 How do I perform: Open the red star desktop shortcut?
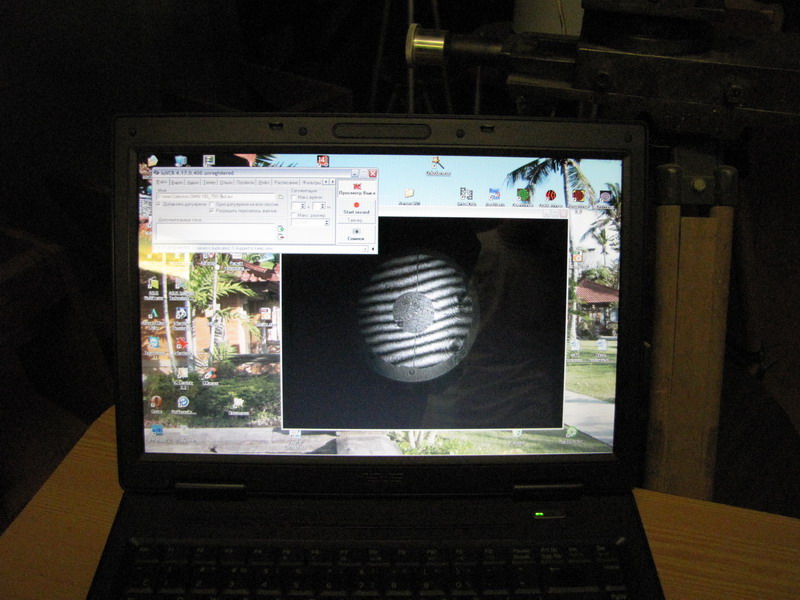pos(182,344)
